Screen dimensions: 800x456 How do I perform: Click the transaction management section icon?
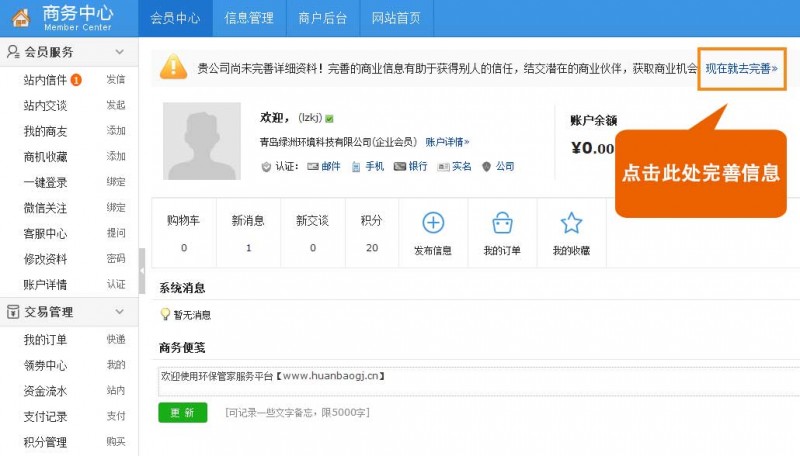[13, 312]
